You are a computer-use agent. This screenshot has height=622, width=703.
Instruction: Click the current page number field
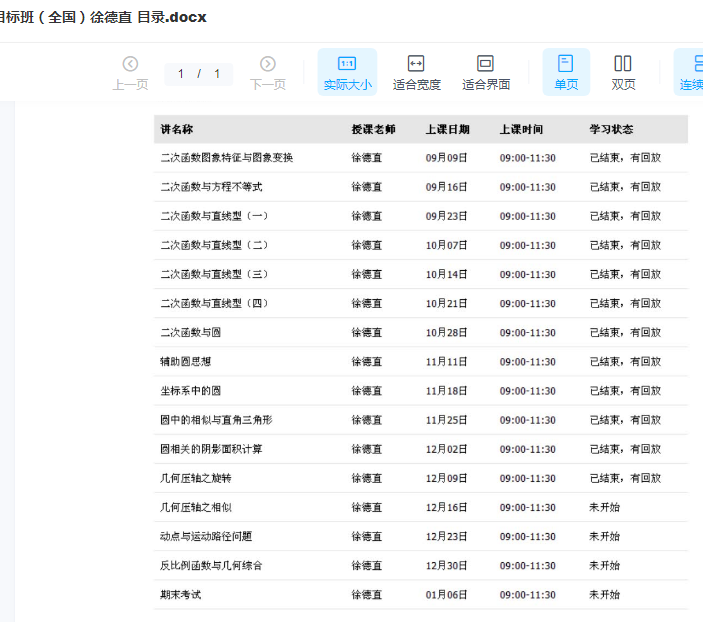click(x=182, y=74)
